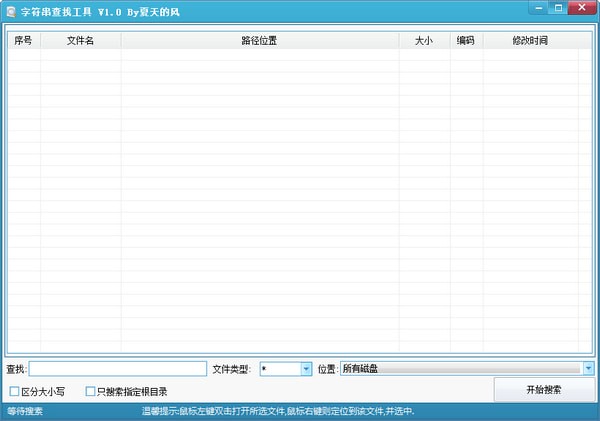Image resolution: width=600 pixels, height=421 pixels.
Task: Click the 文件类型 label
Action: pos(231,369)
